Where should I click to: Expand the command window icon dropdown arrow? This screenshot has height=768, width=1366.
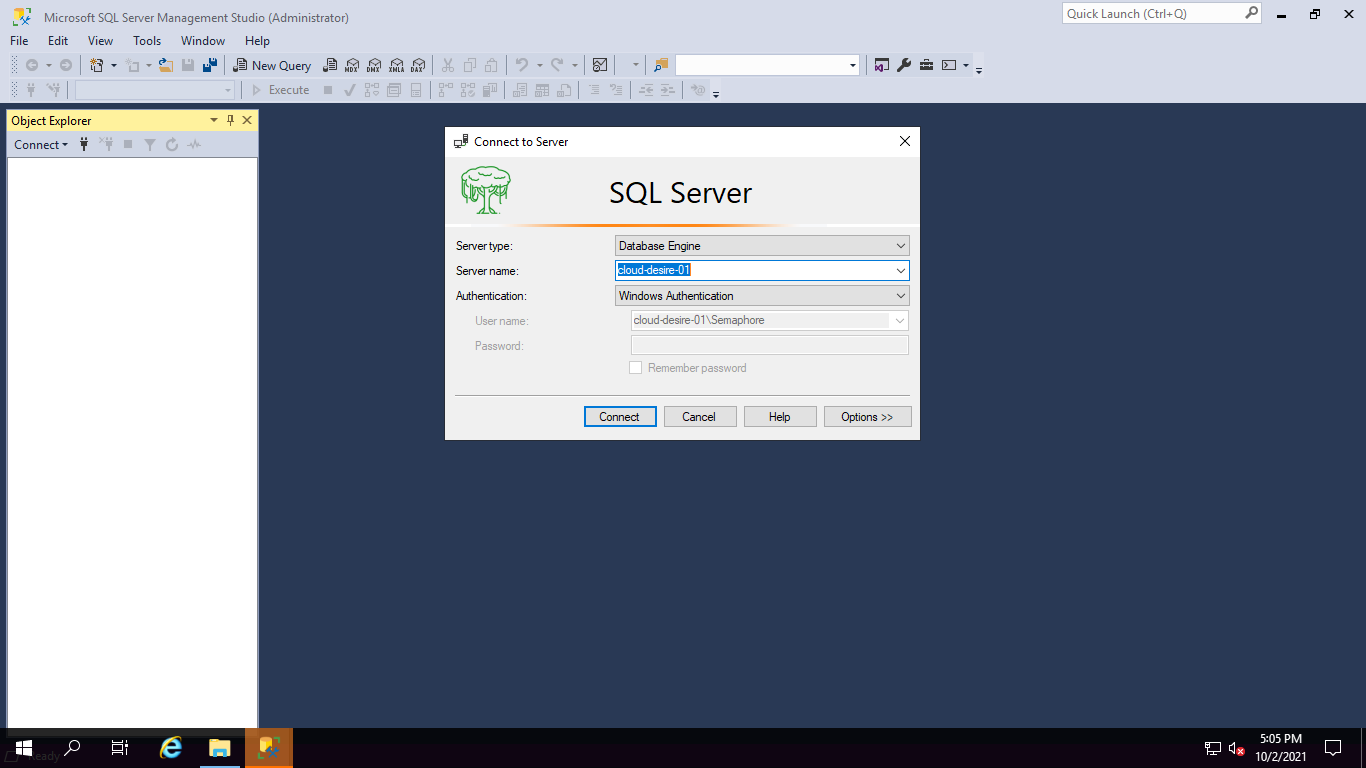click(966, 65)
